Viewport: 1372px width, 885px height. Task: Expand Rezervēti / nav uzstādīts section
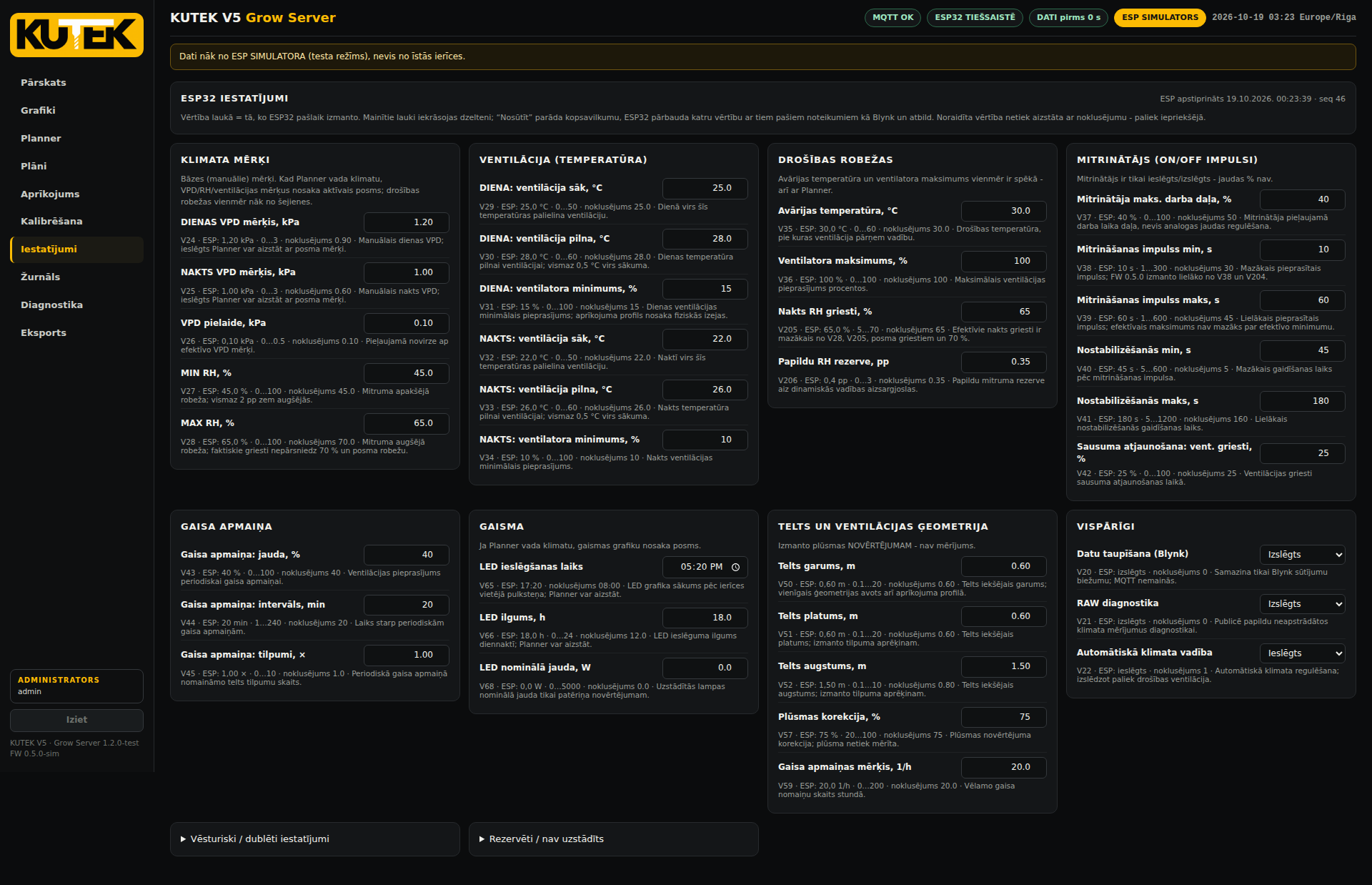(x=613, y=839)
